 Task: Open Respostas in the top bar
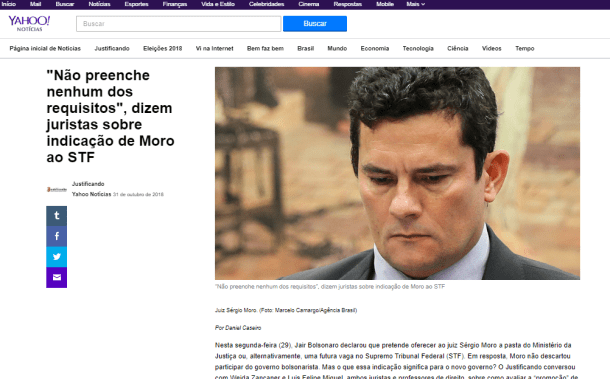click(347, 4)
